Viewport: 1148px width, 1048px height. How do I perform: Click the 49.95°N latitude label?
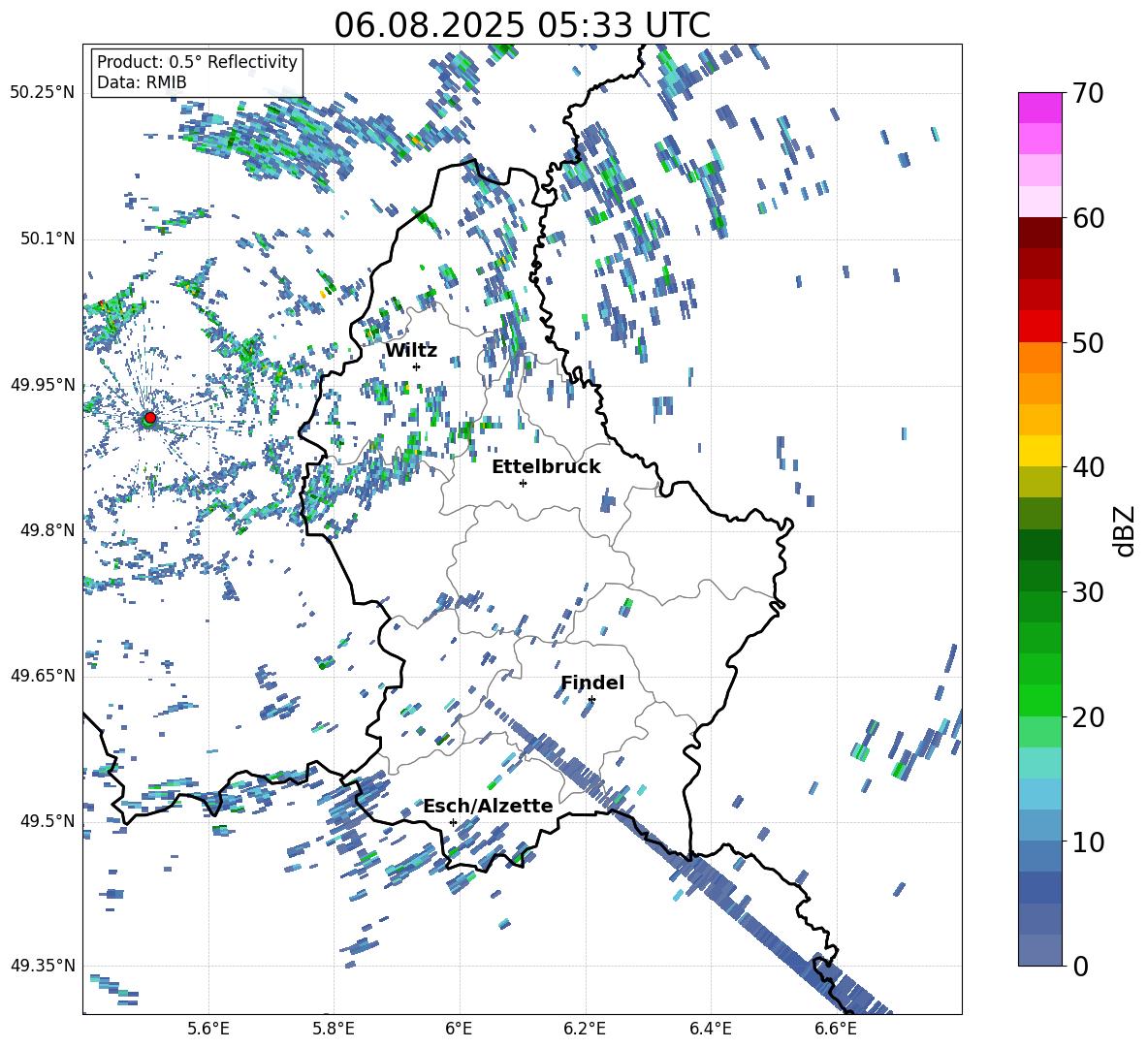(43, 384)
